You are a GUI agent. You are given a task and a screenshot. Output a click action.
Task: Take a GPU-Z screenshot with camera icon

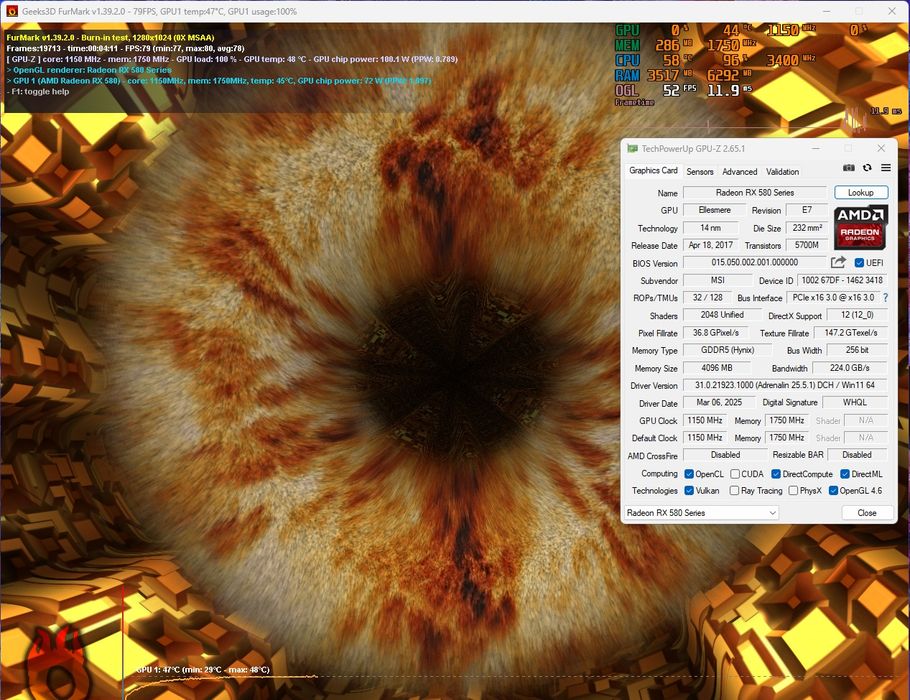pos(849,168)
